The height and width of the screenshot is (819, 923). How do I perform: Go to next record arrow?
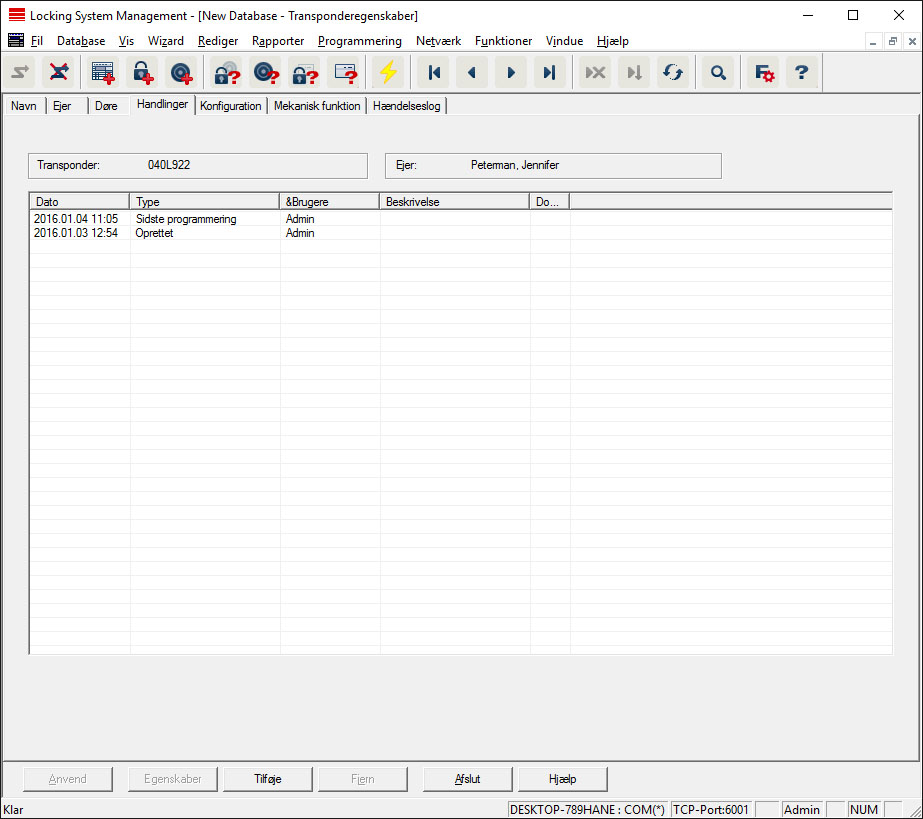(x=511, y=72)
